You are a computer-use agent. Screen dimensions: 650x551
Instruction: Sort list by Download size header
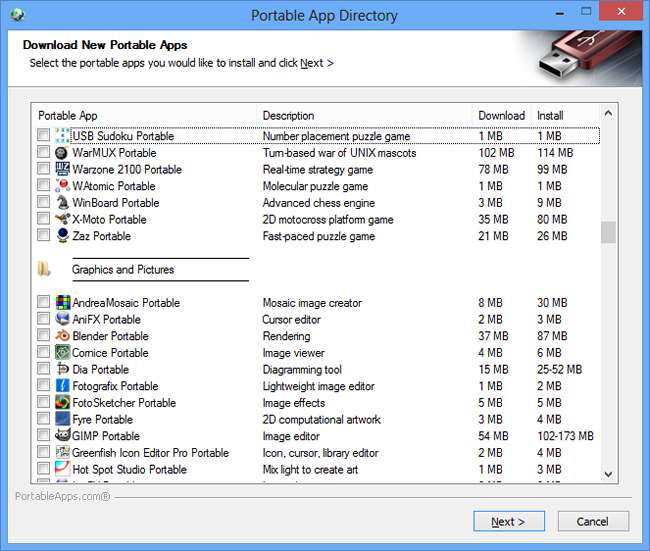click(501, 116)
